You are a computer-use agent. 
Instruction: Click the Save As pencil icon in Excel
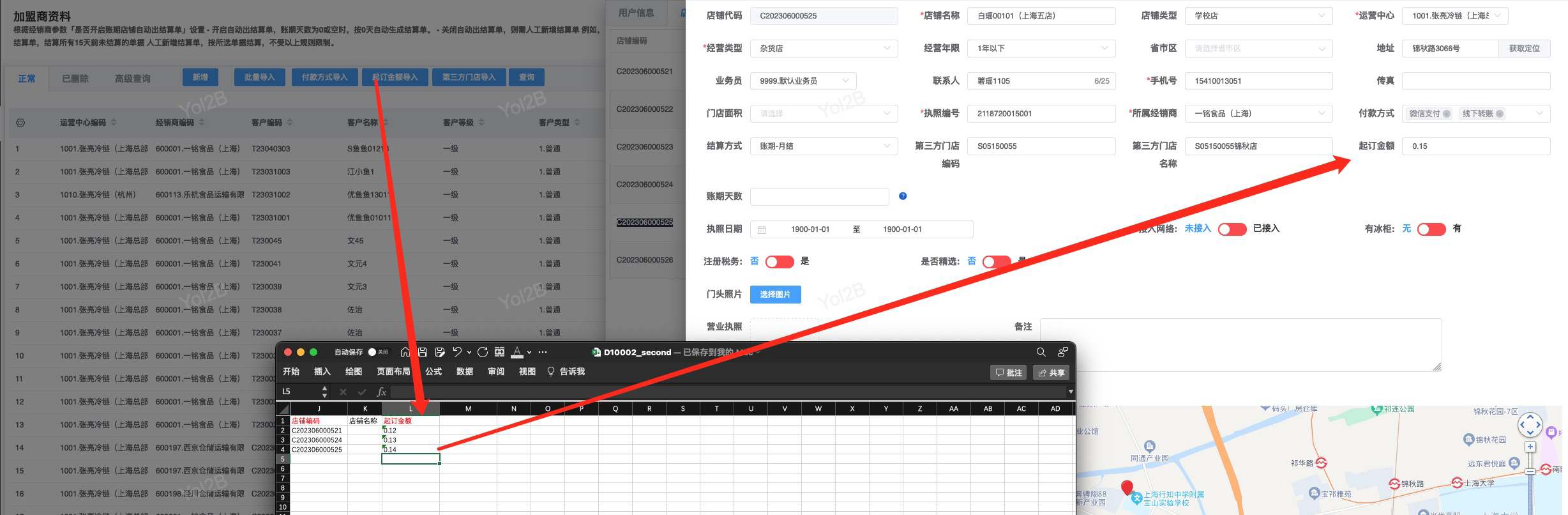point(440,352)
